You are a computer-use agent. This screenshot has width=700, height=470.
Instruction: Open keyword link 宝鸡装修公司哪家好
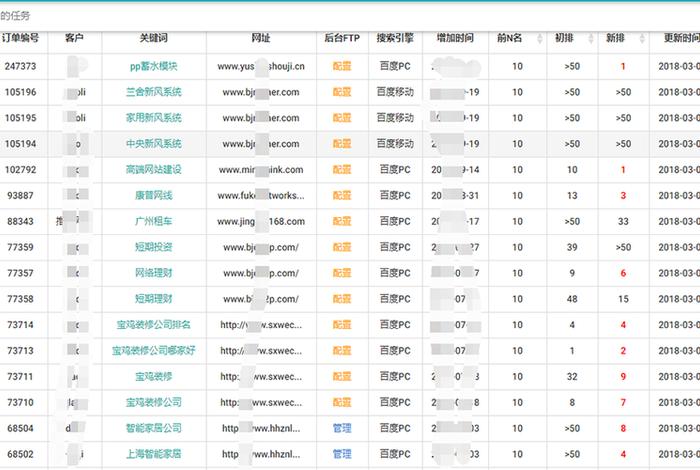(154, 351)
